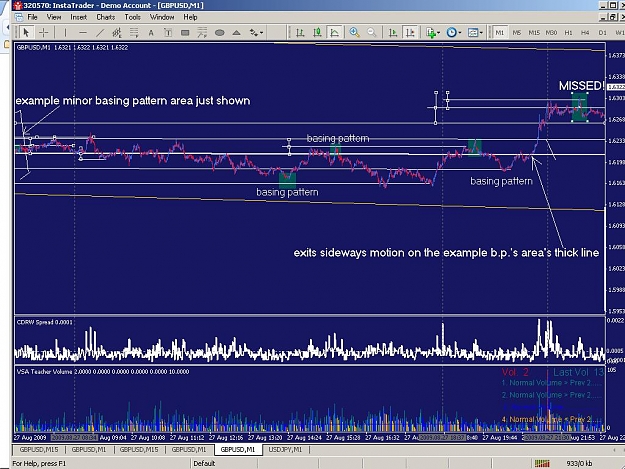Zoom out of the chart
This screenshot has height=469, width=625.
(371, 32)
